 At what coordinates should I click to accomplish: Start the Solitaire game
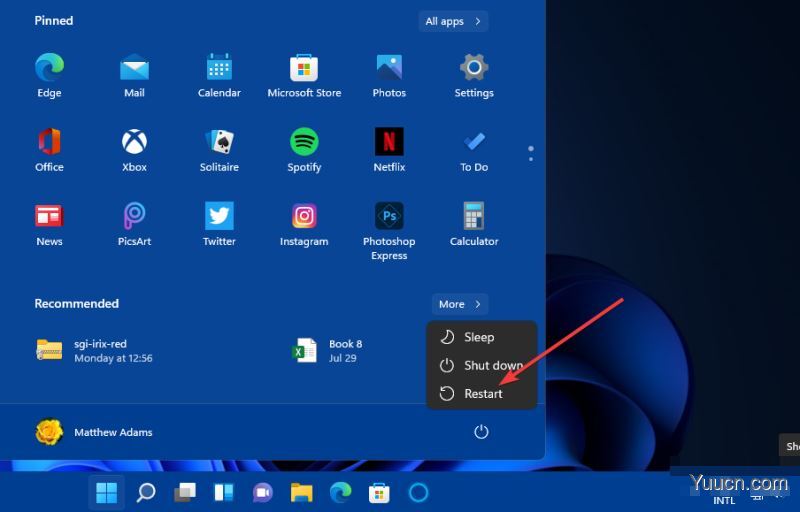(x=219, y=150)
